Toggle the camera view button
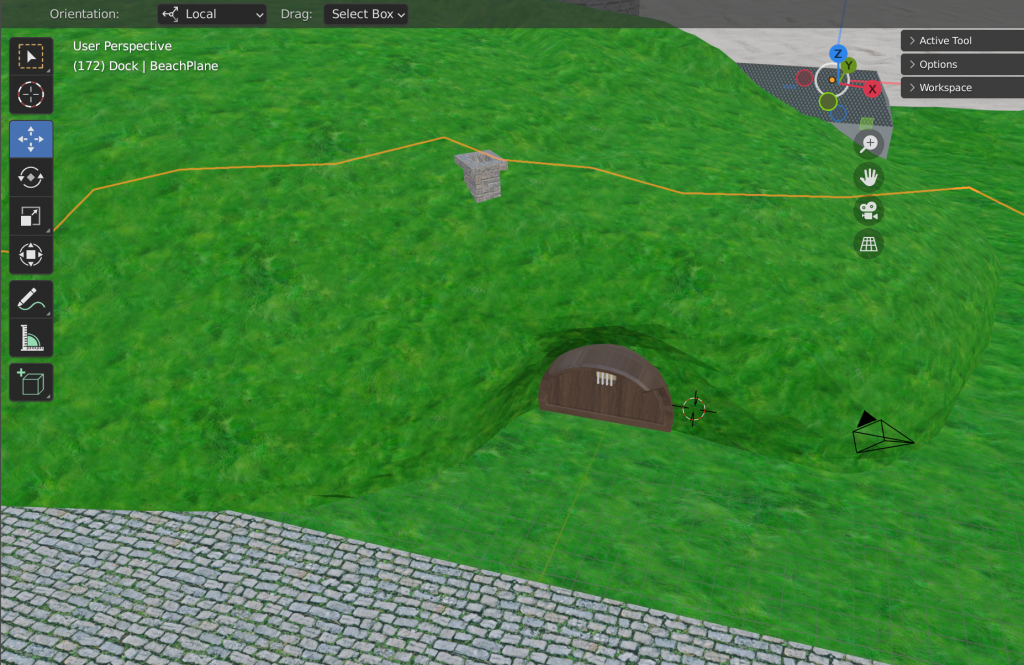 (869, 211)
